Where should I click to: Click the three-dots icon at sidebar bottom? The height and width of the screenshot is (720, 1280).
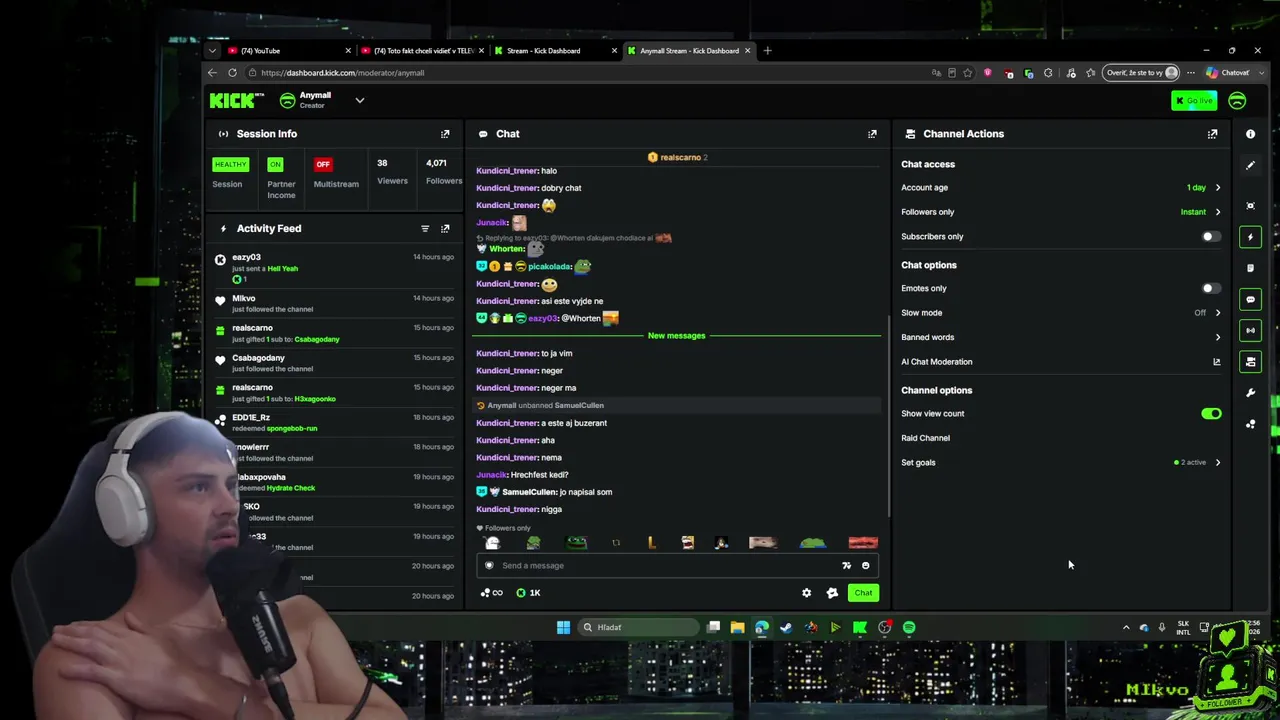pos(1250,424)
